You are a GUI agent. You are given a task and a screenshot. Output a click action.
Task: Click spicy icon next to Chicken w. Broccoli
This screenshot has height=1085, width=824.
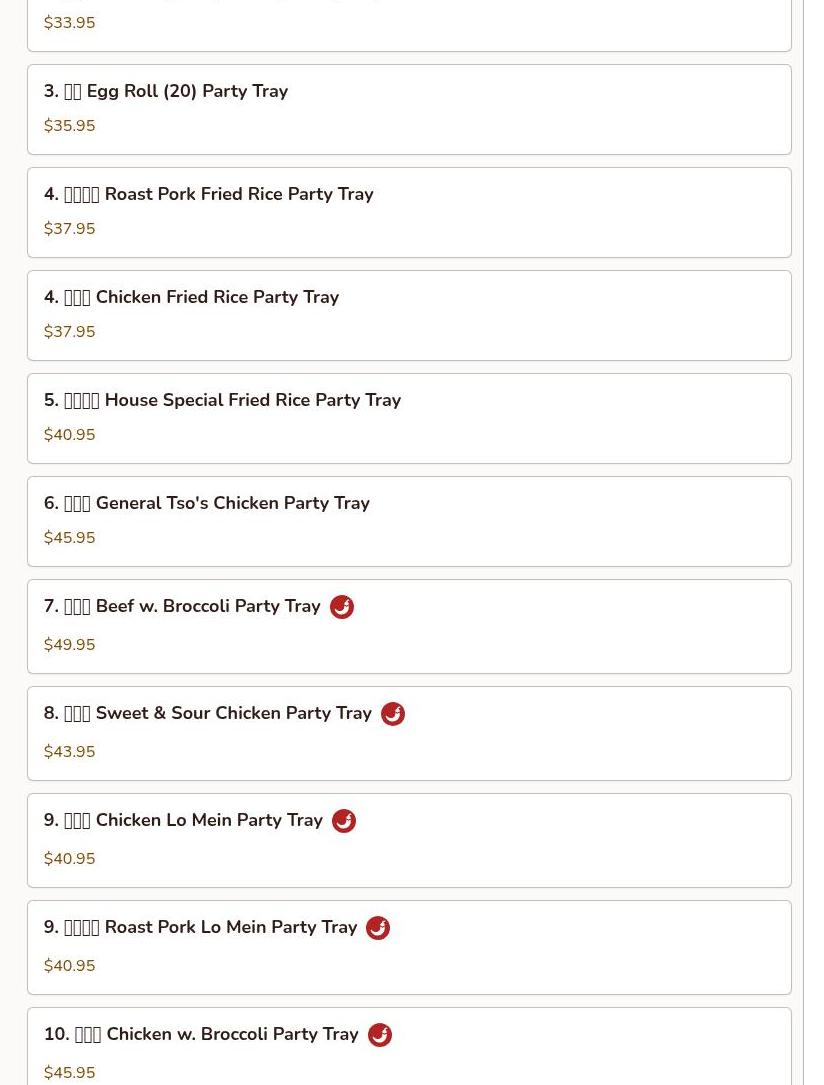pyautogui.click(x=380, y=1035)
